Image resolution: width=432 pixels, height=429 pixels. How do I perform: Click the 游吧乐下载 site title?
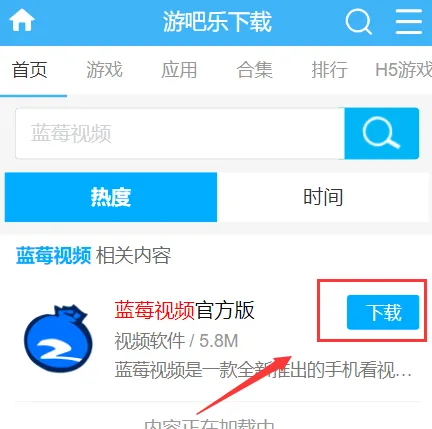click(x=217, y=22)
